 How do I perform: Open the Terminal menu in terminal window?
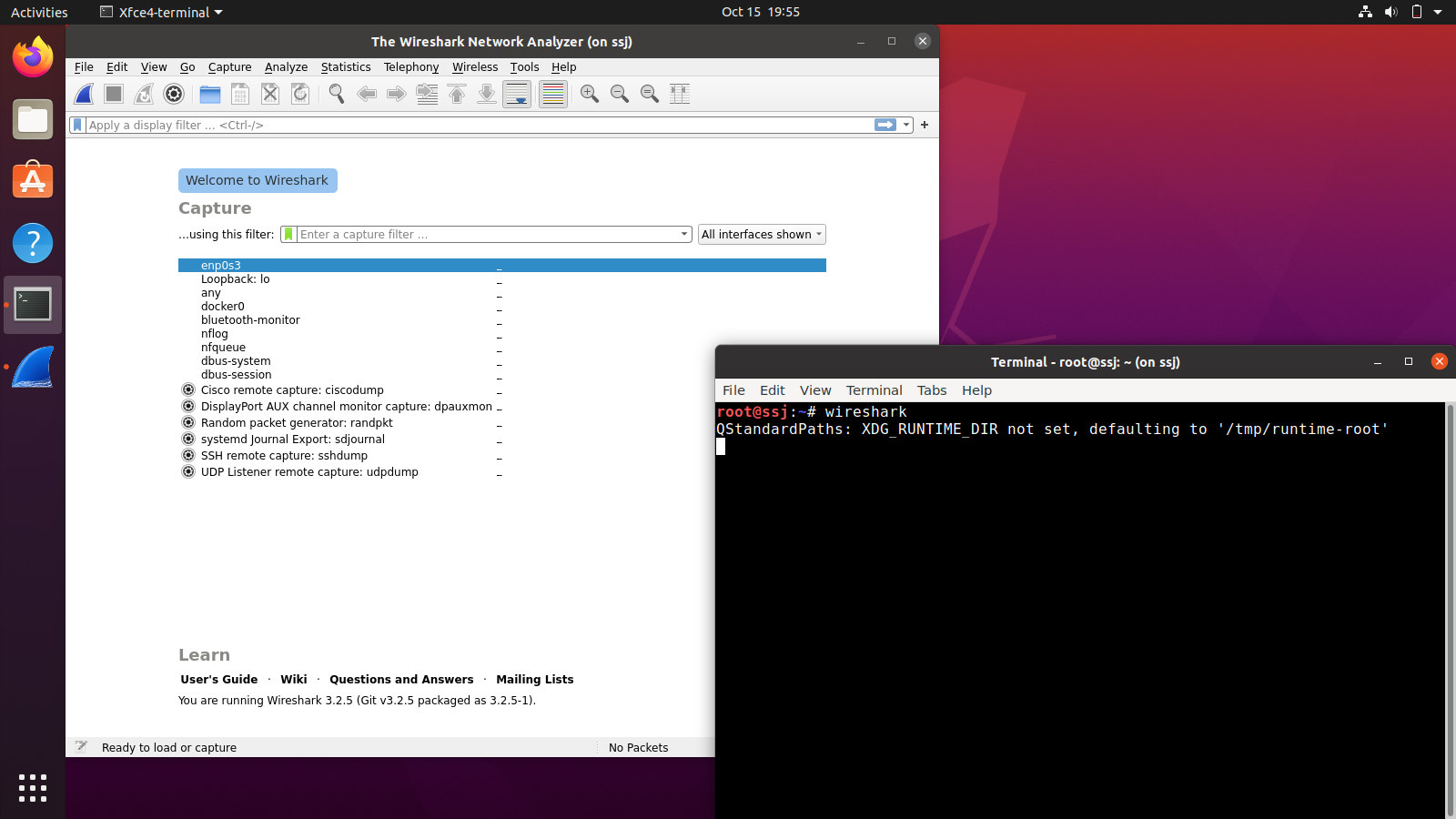875,390
